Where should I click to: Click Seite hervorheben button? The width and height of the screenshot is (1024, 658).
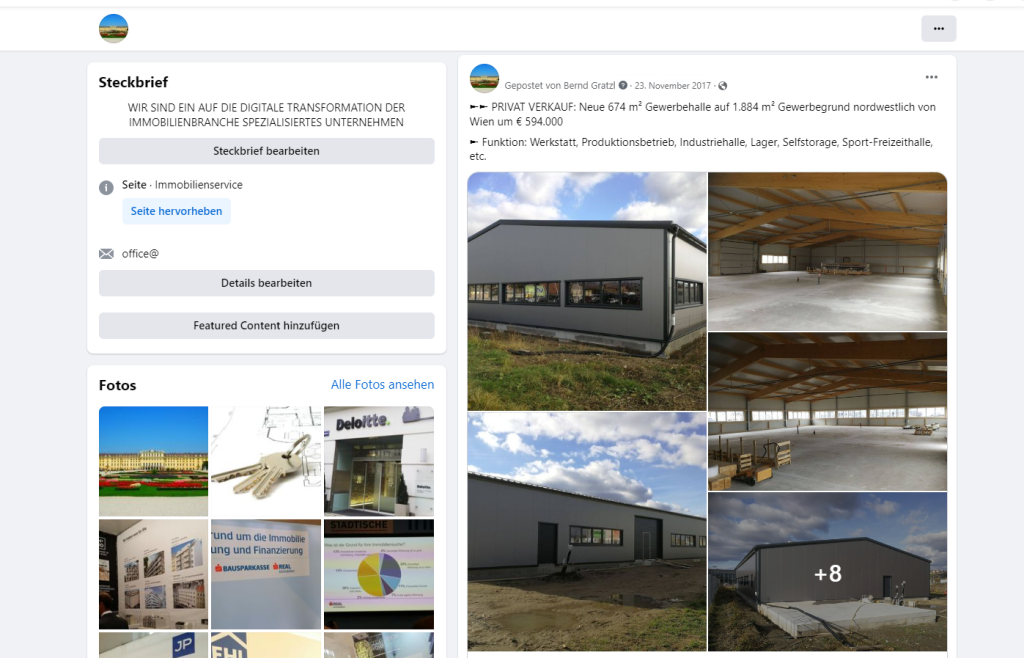pos(176,211)
